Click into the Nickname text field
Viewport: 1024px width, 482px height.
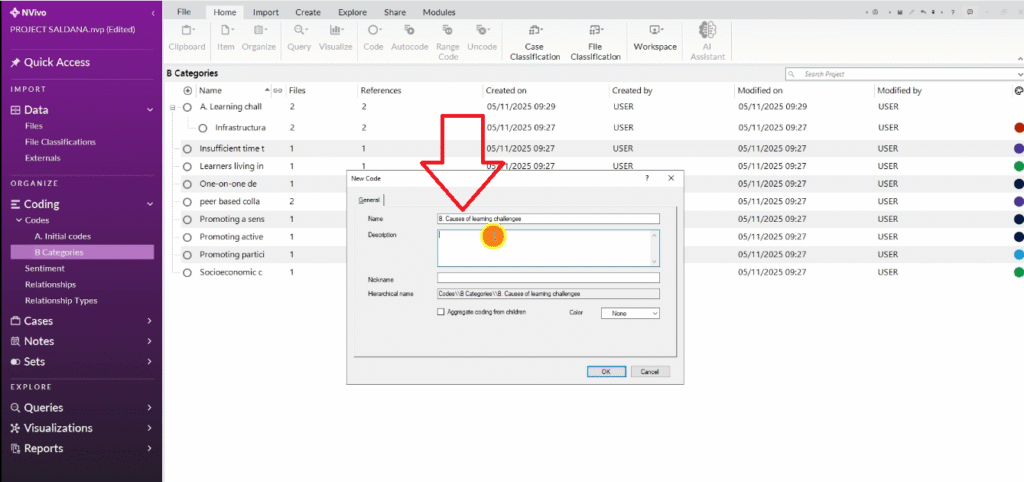548,277
